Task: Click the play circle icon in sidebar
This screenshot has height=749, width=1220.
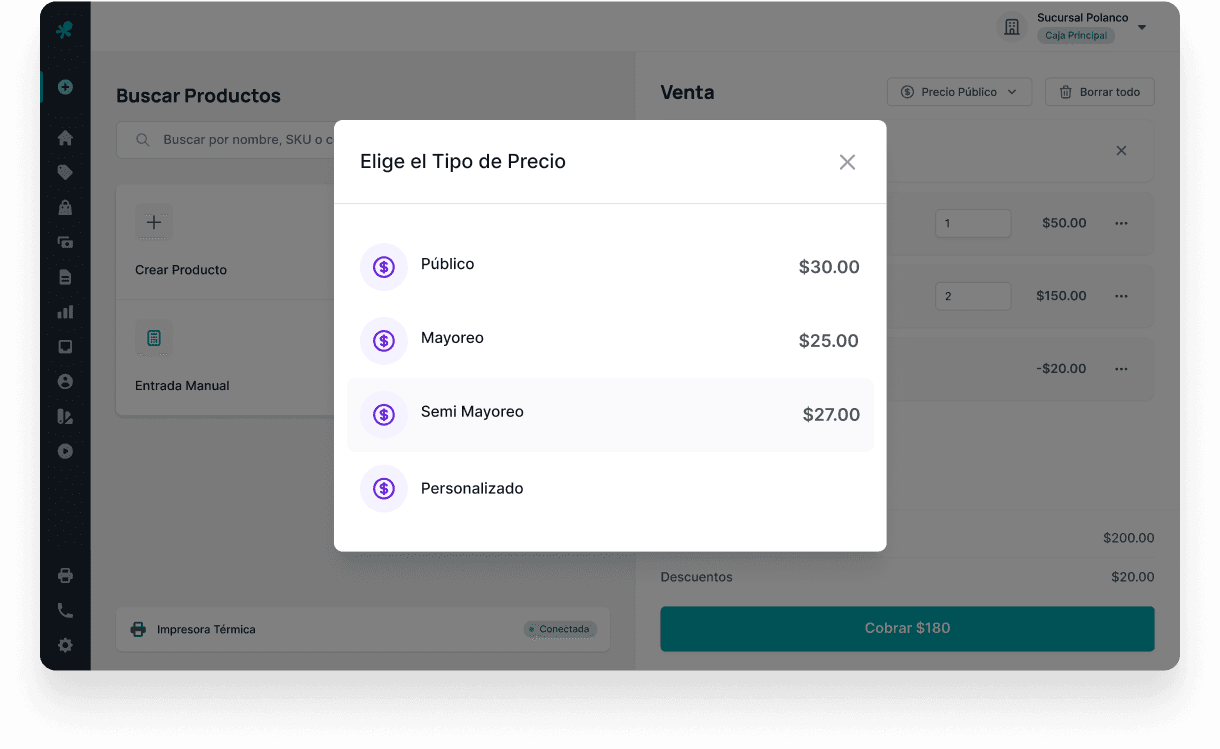Action: click(65, 451)
